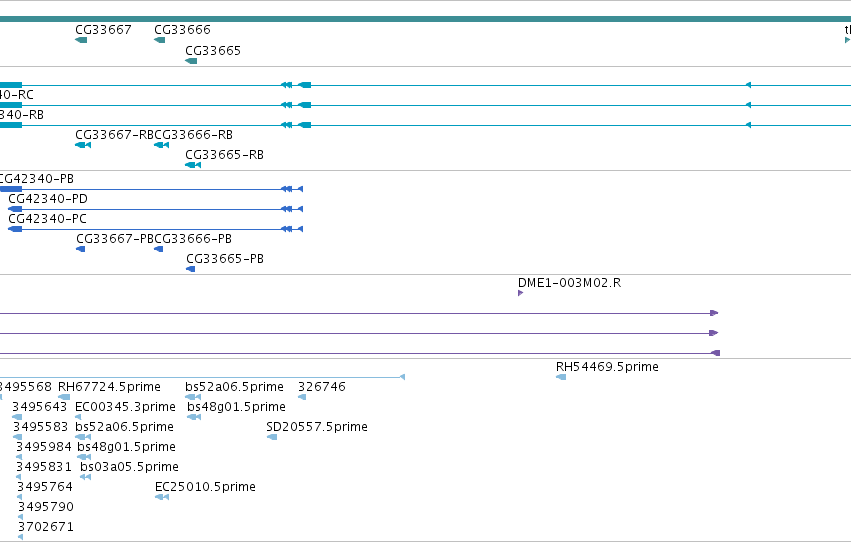Click the CG33667-RB transcript glyph

pos(83,145)
